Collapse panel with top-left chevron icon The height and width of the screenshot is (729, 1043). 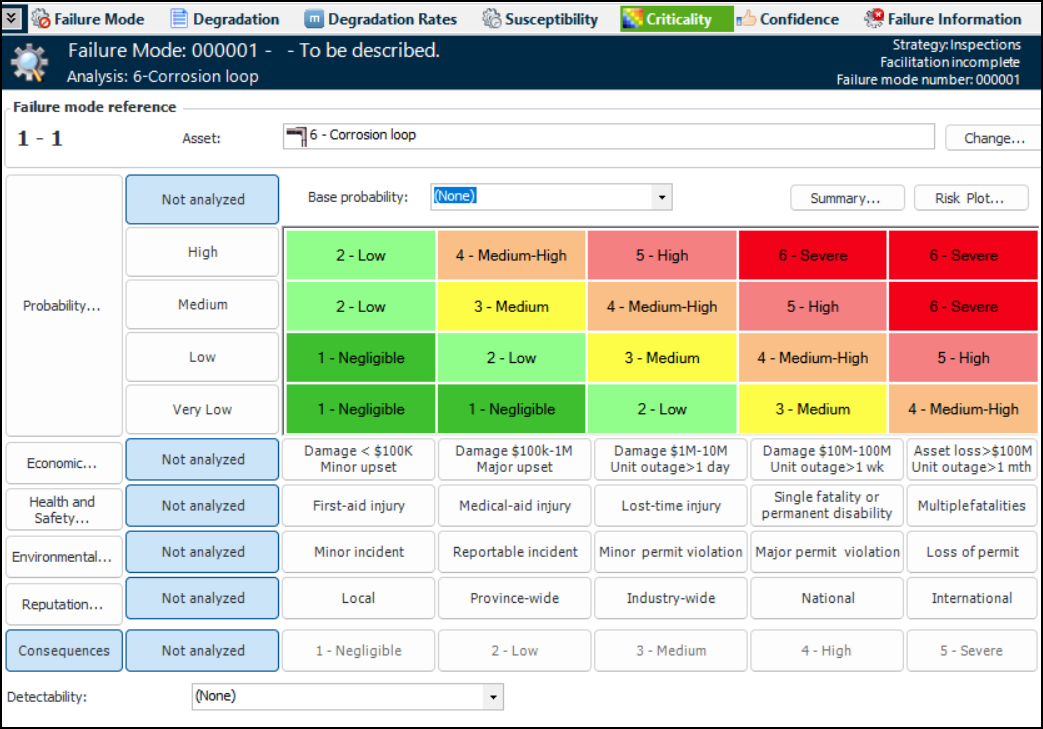[12, 18]
